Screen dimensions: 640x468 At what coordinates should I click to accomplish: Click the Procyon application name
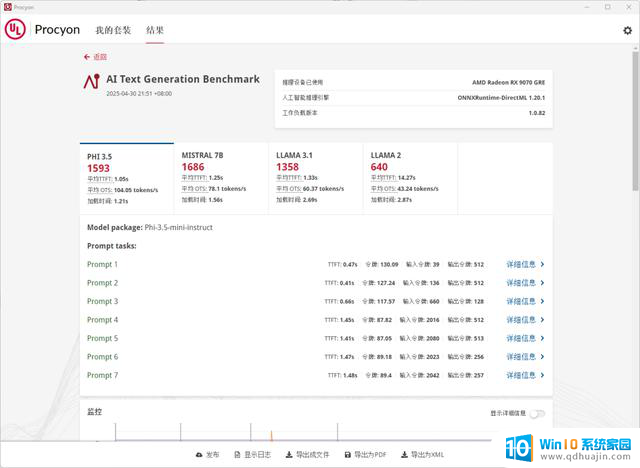(x=57, y=29)
